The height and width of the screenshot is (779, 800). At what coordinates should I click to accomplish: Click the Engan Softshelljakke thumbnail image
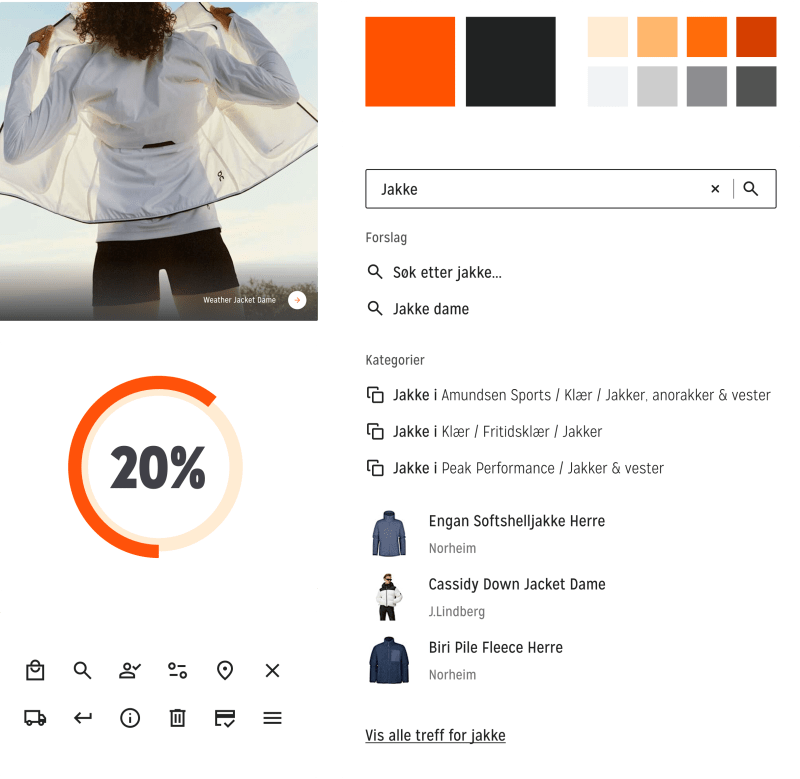coord(389,533)
